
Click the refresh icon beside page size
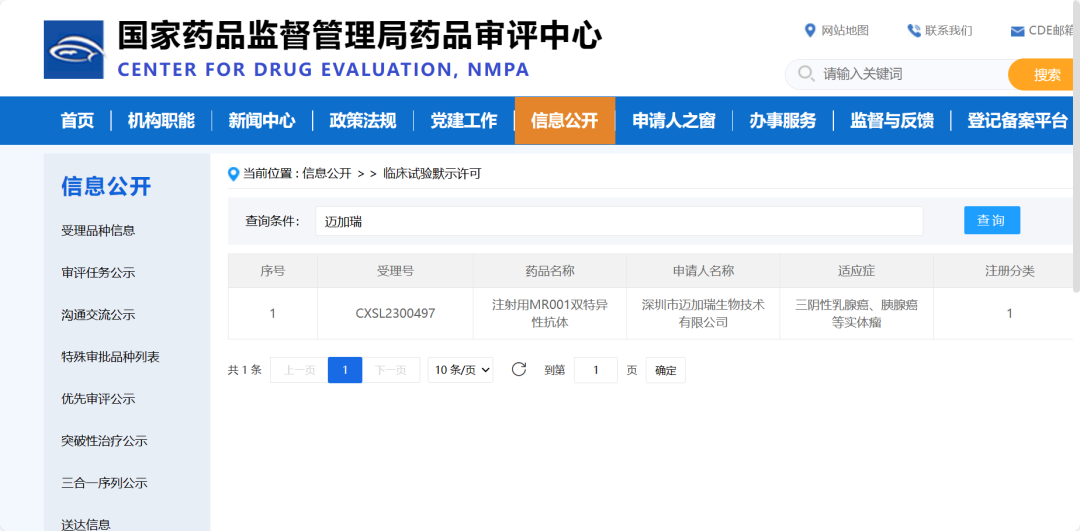518,370
